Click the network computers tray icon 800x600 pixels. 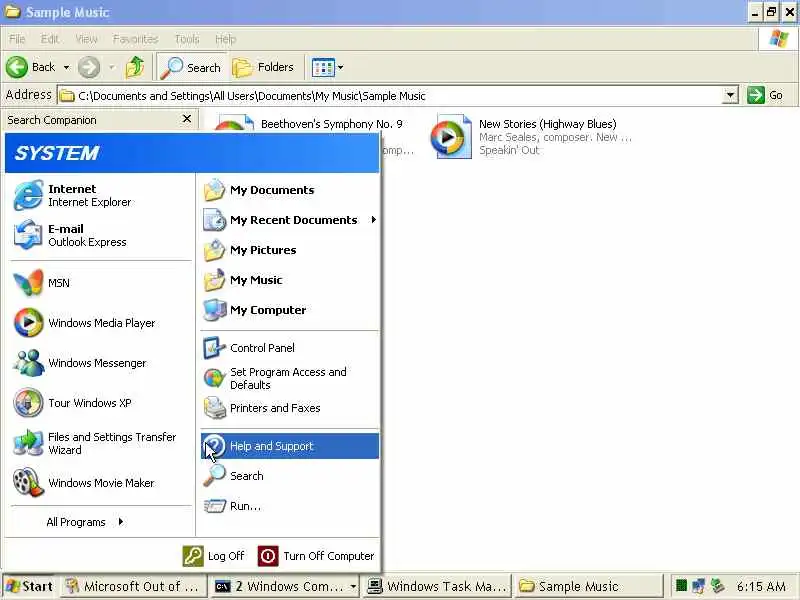[699, 585]
